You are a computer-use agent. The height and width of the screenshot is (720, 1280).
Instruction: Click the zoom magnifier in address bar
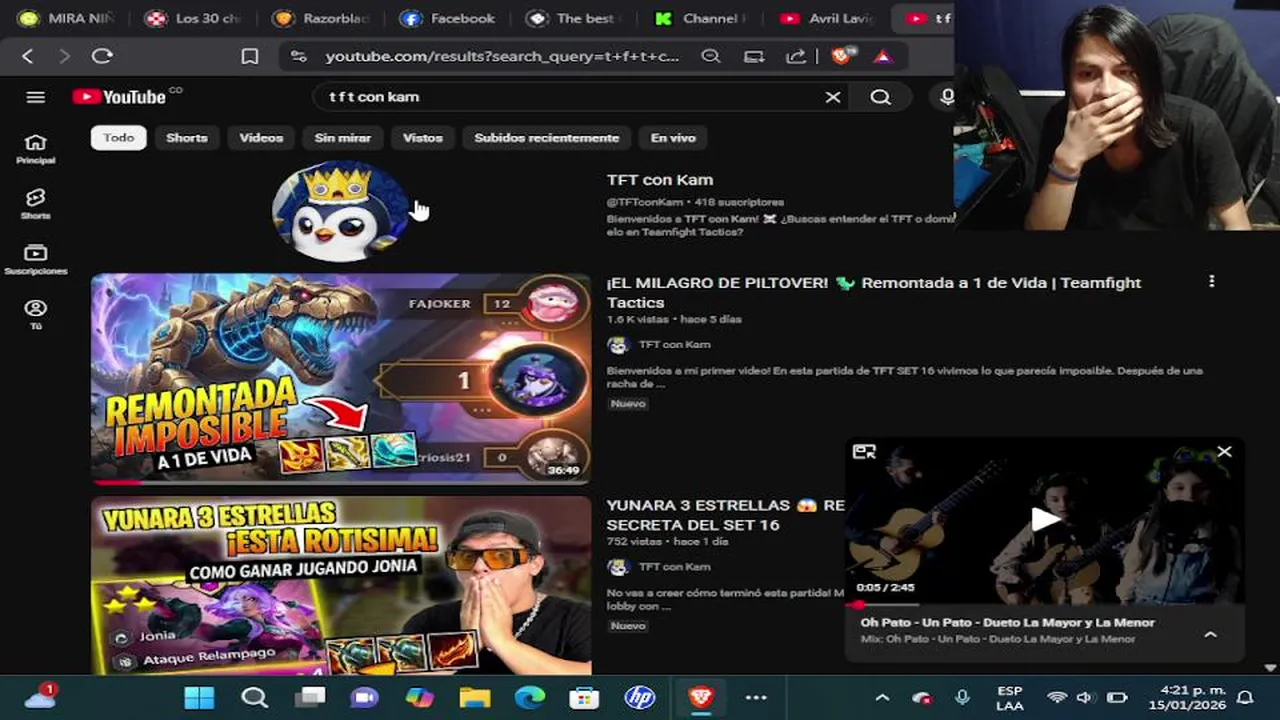pyautogui.click(x=710, y=57)
